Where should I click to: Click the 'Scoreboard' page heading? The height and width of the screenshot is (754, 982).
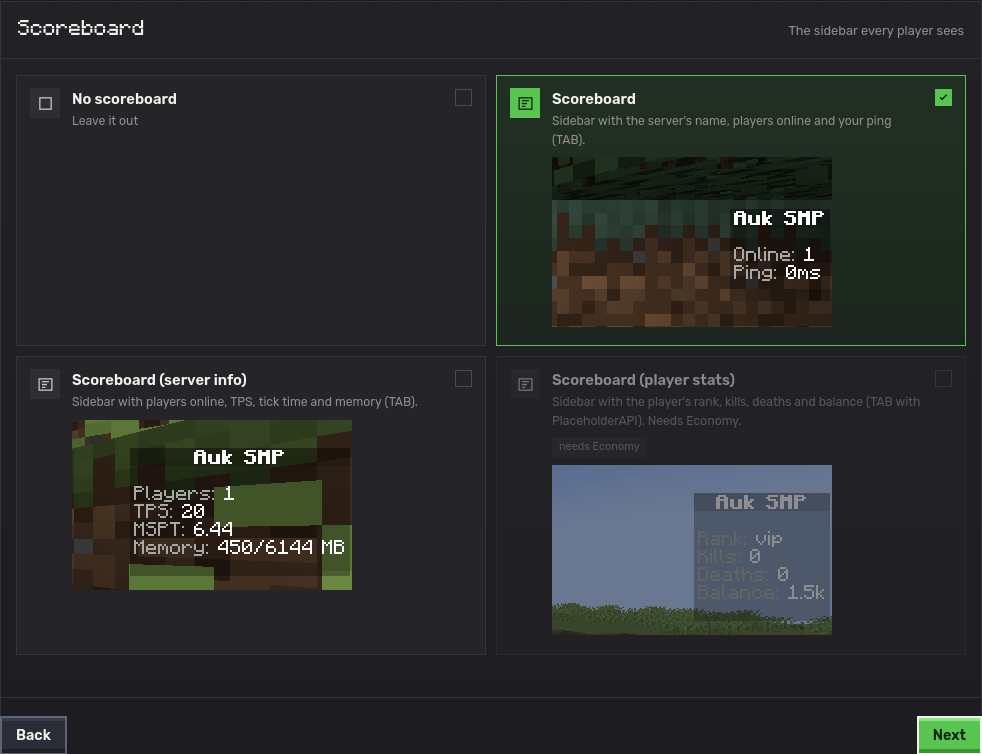coord(80,28)
